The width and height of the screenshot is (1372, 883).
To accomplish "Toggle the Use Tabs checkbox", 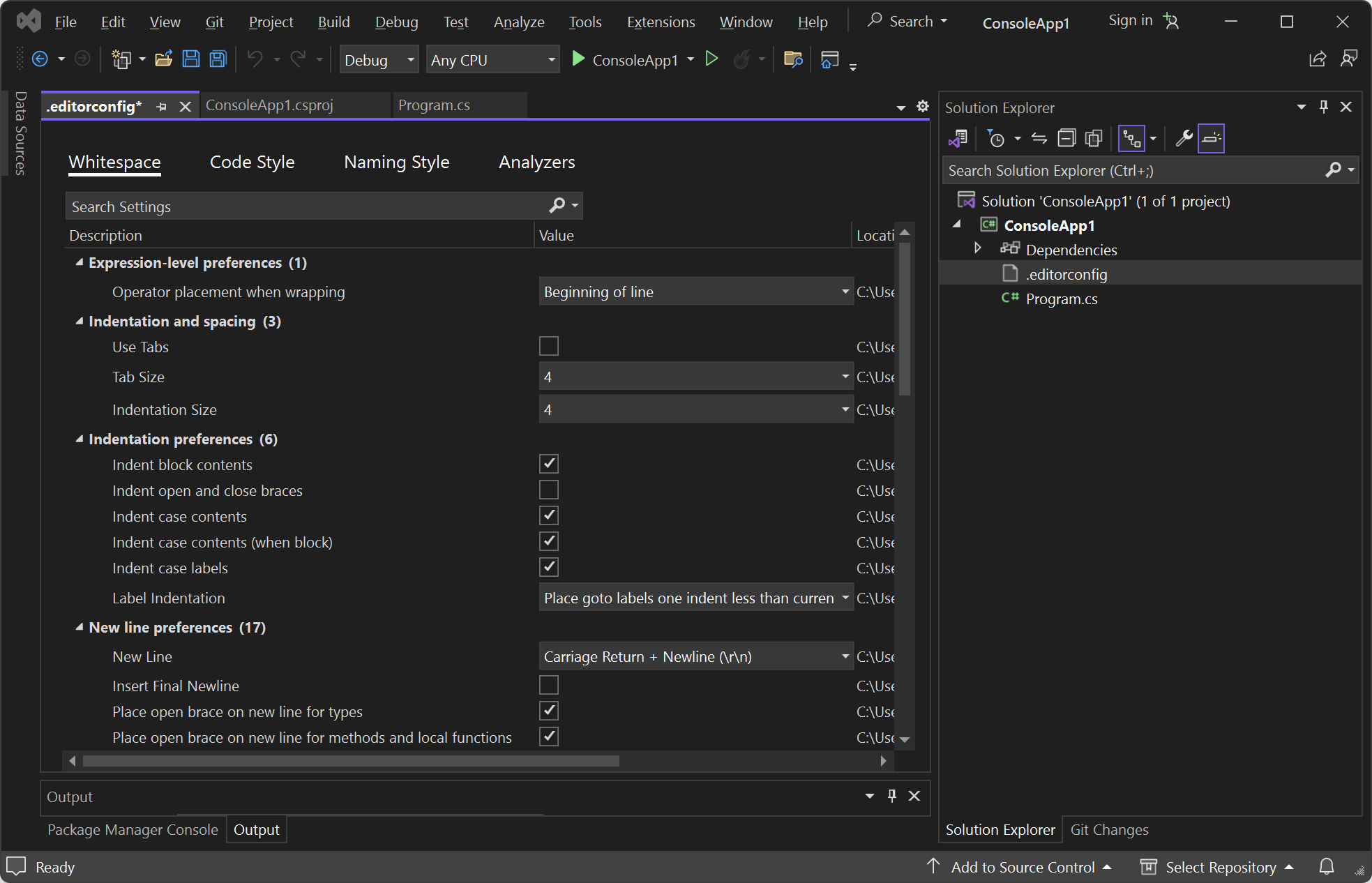I will click(549, 345).
